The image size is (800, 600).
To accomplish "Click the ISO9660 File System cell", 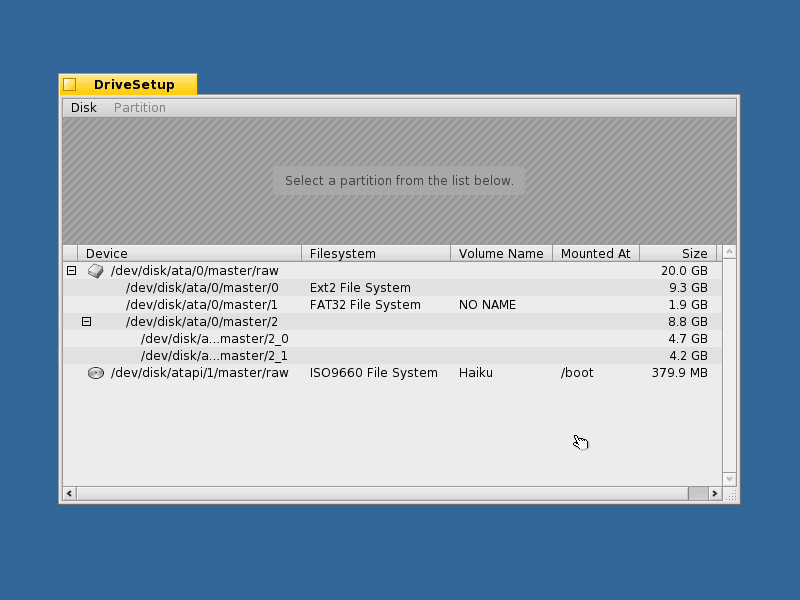I will [x=373, y=373].
